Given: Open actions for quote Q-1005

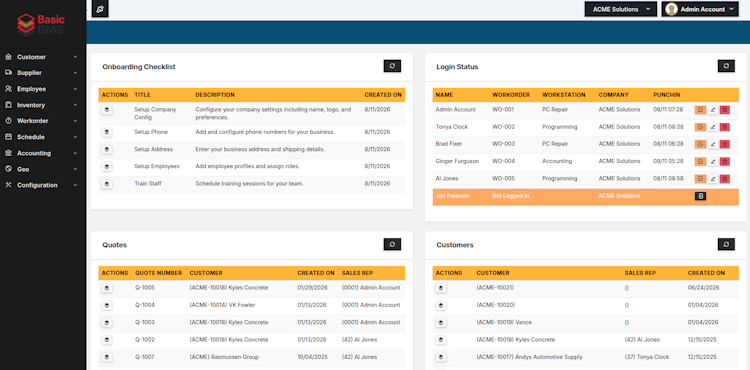Looking at the screenshot, I should [107, 288].
